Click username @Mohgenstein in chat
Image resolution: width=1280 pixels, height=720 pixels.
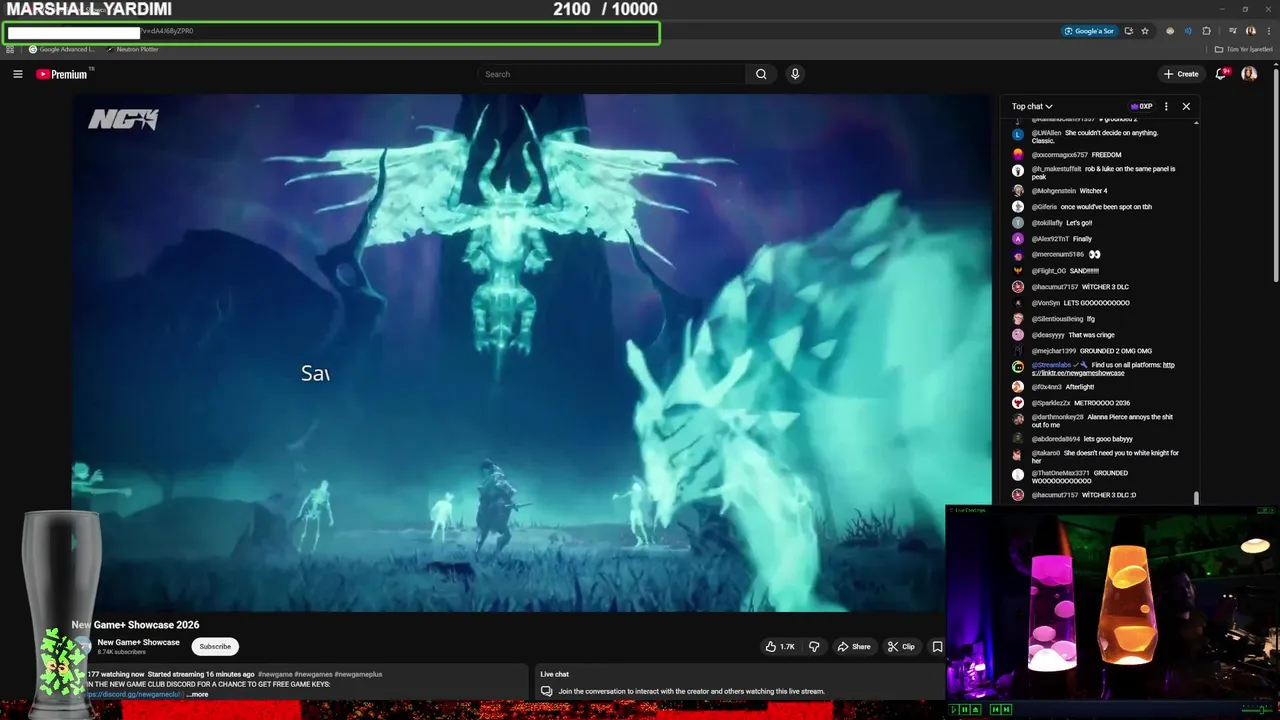click(1054, 191)
